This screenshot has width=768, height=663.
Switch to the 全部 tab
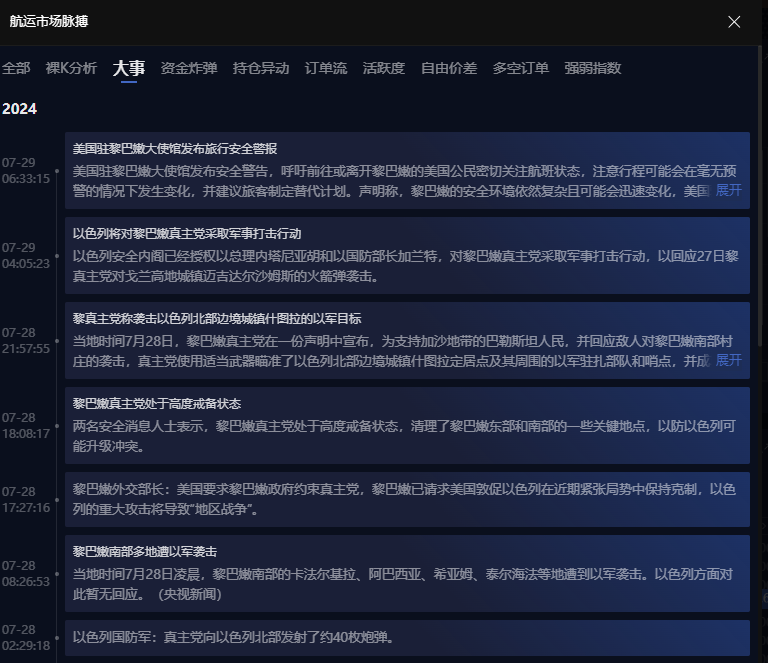pos(16,68)
